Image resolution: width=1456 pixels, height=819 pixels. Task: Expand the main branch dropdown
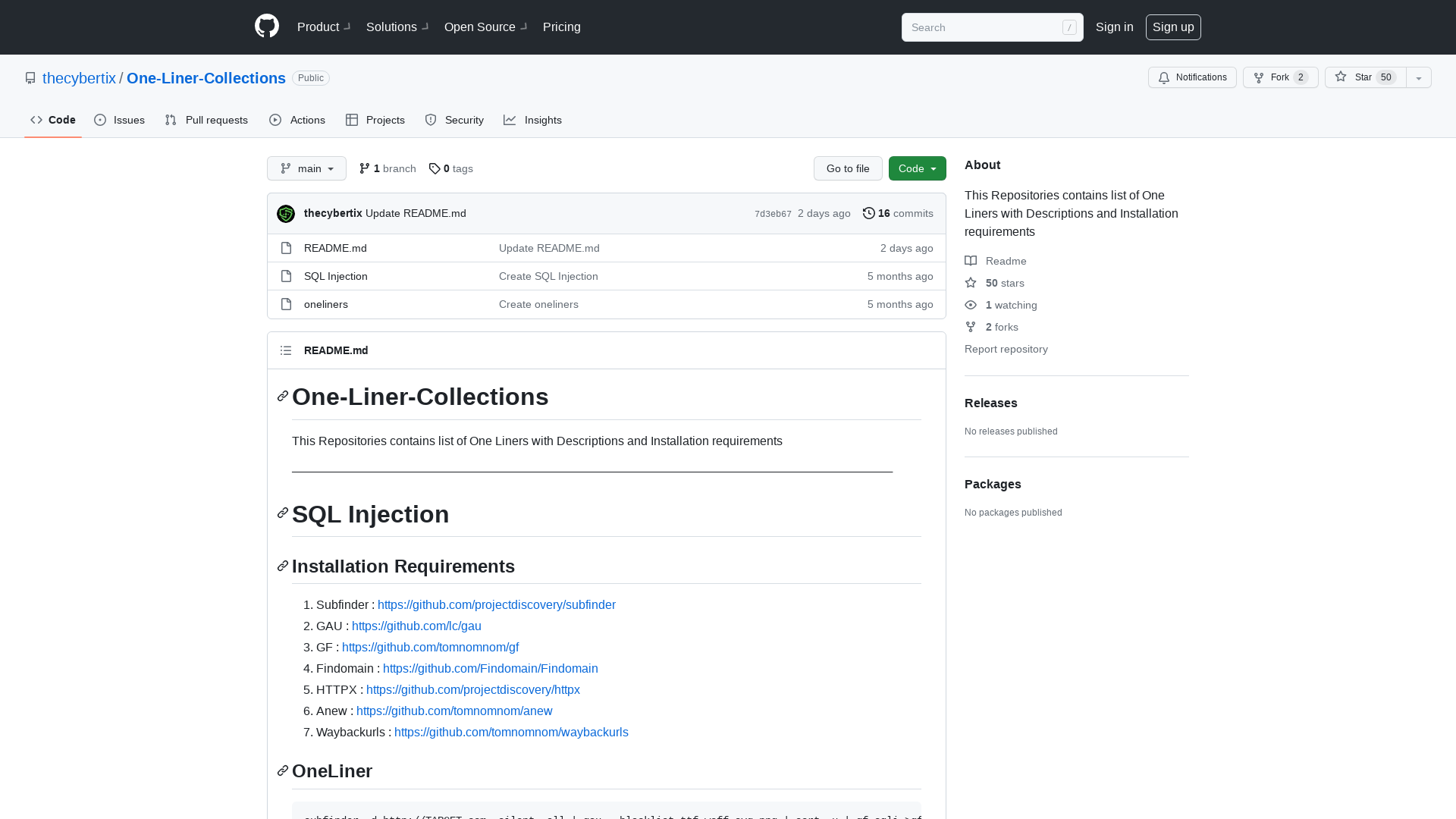306,168
